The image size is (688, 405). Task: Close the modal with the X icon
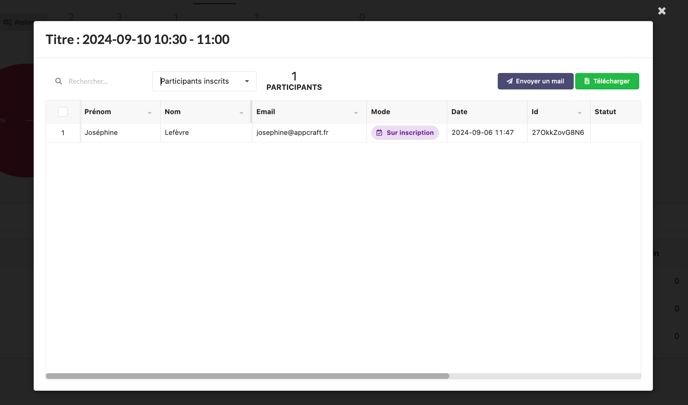click(x=661, y=11)
